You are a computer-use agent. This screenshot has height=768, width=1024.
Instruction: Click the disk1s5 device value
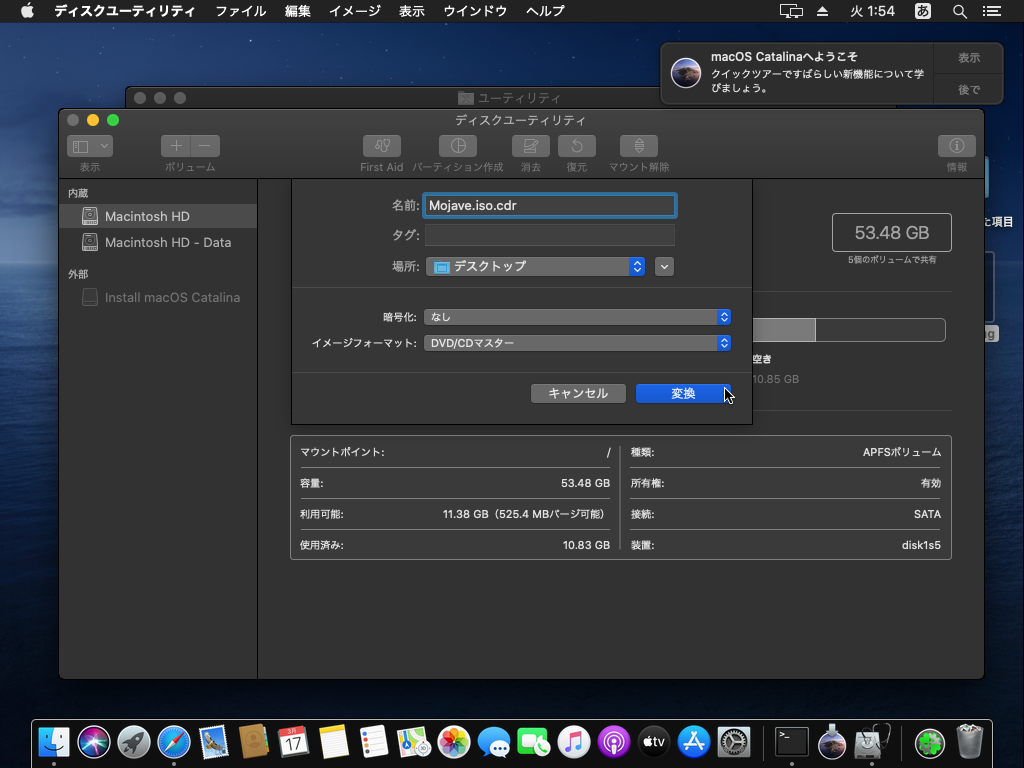(921, 545)
